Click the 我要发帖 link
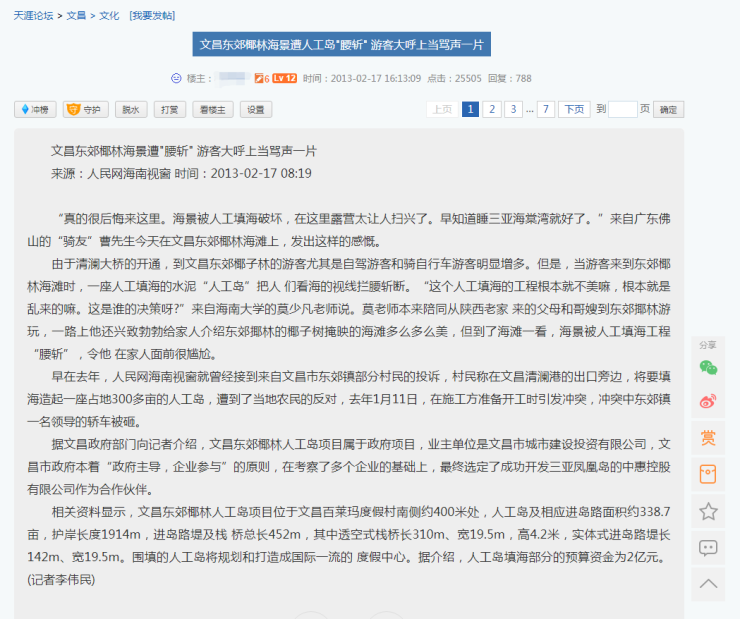The height and width of the screenshot is (619, 740). [x=152, y=16]
